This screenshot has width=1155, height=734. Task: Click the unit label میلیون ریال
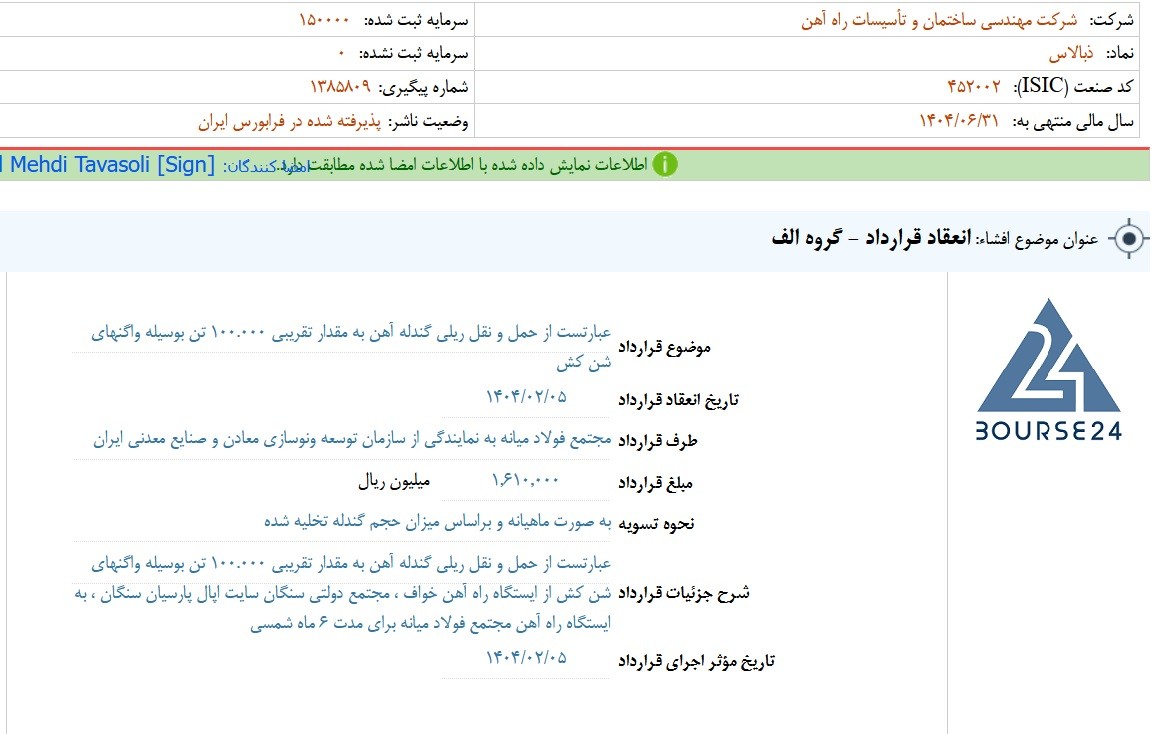[394, 482]
